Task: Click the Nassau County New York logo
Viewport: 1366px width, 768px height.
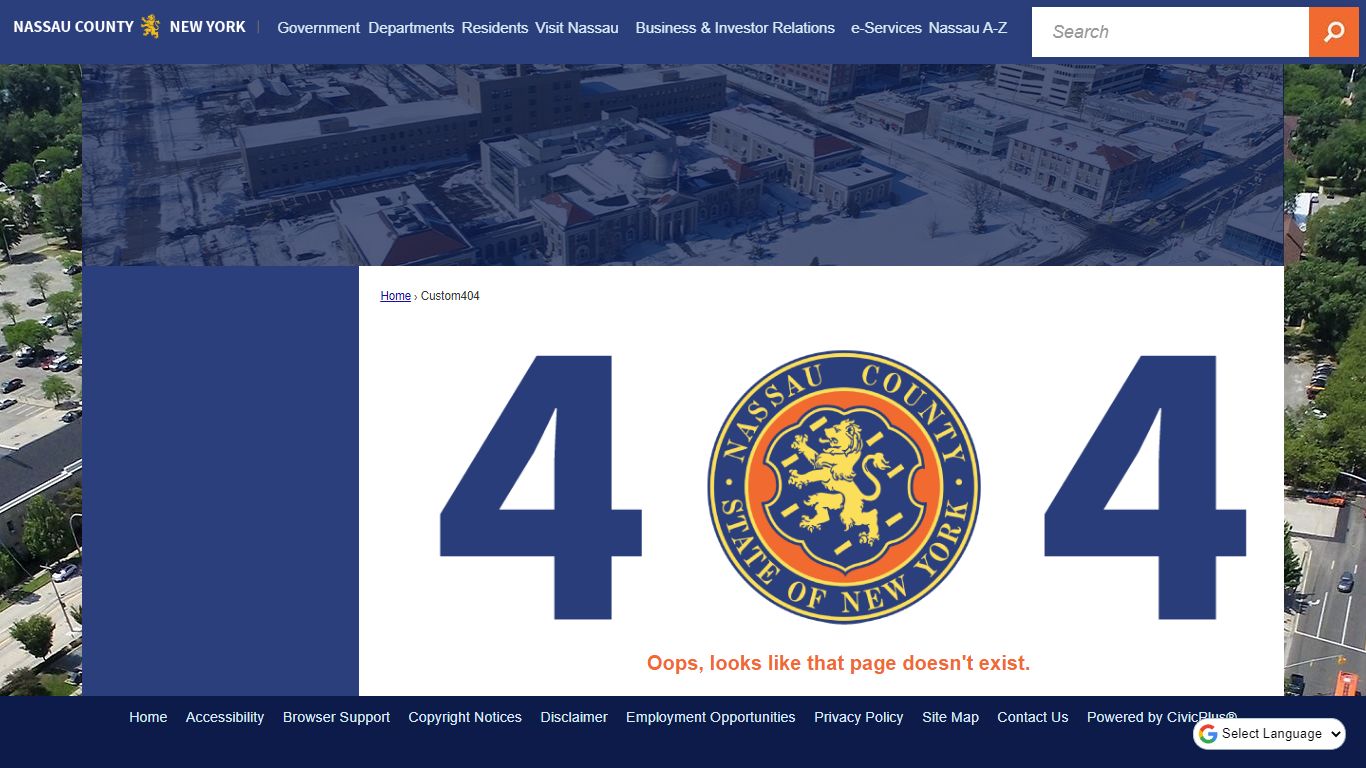Action: click(x=129, y=27)
